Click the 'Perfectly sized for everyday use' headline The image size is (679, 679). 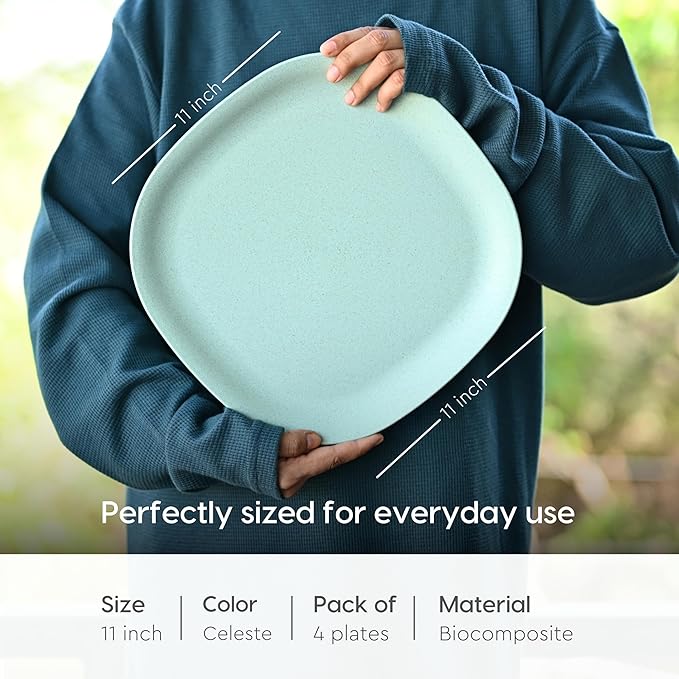tap(338, 514)
